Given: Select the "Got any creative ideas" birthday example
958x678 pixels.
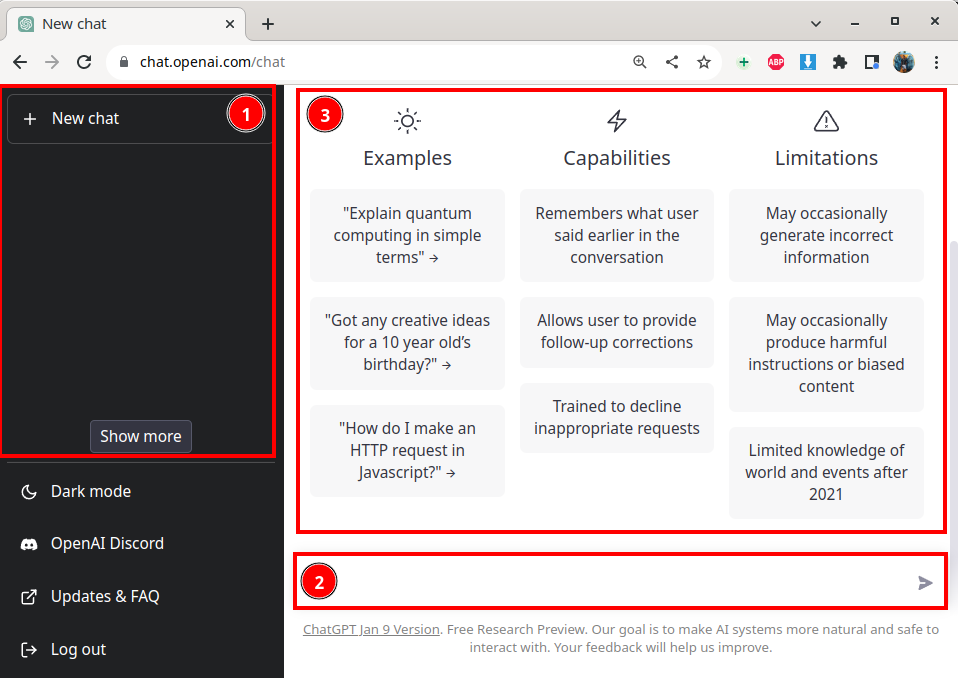Looking at the screenshot, I should [407, 343].
